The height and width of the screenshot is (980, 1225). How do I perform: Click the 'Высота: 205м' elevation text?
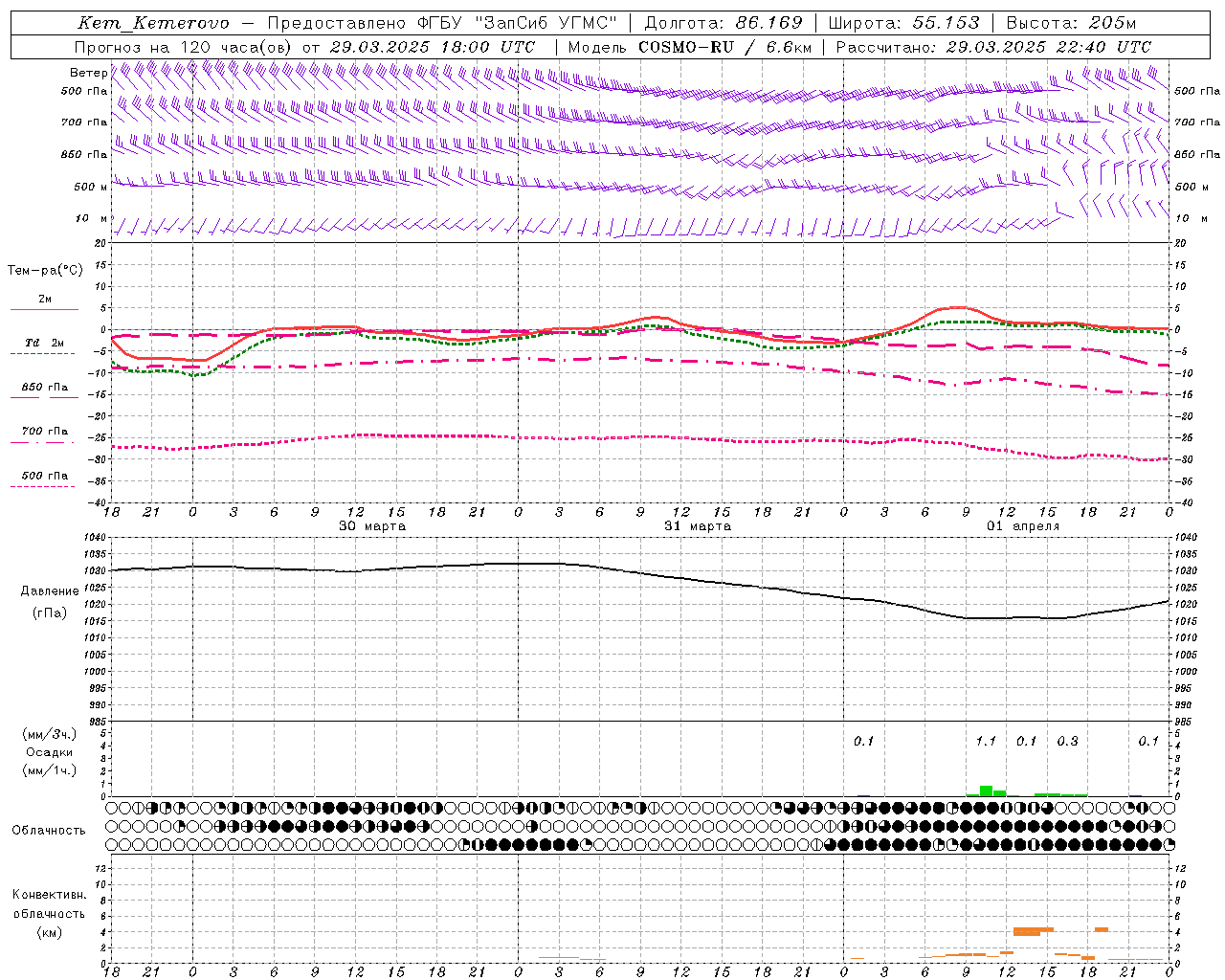tap(1072, 23)
